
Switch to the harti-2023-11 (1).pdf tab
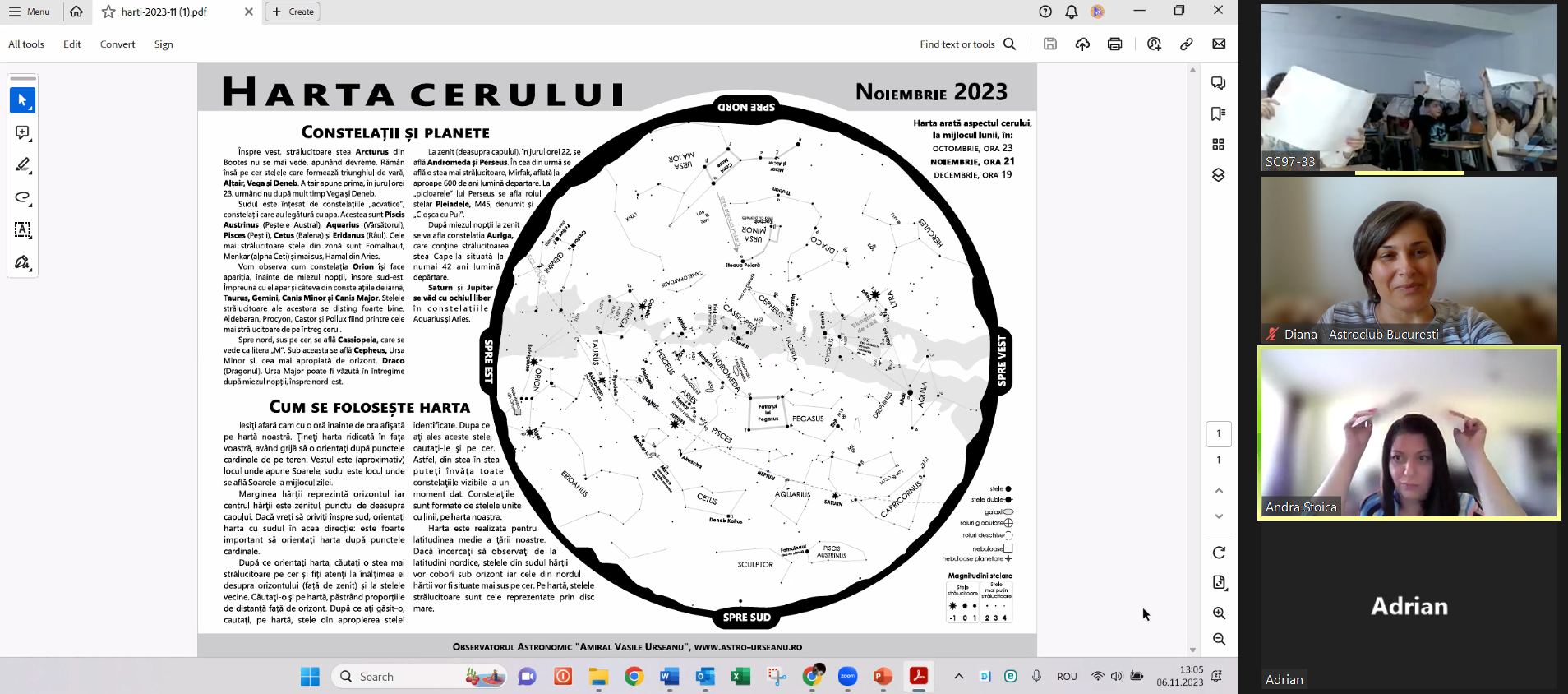click(177, 12)
